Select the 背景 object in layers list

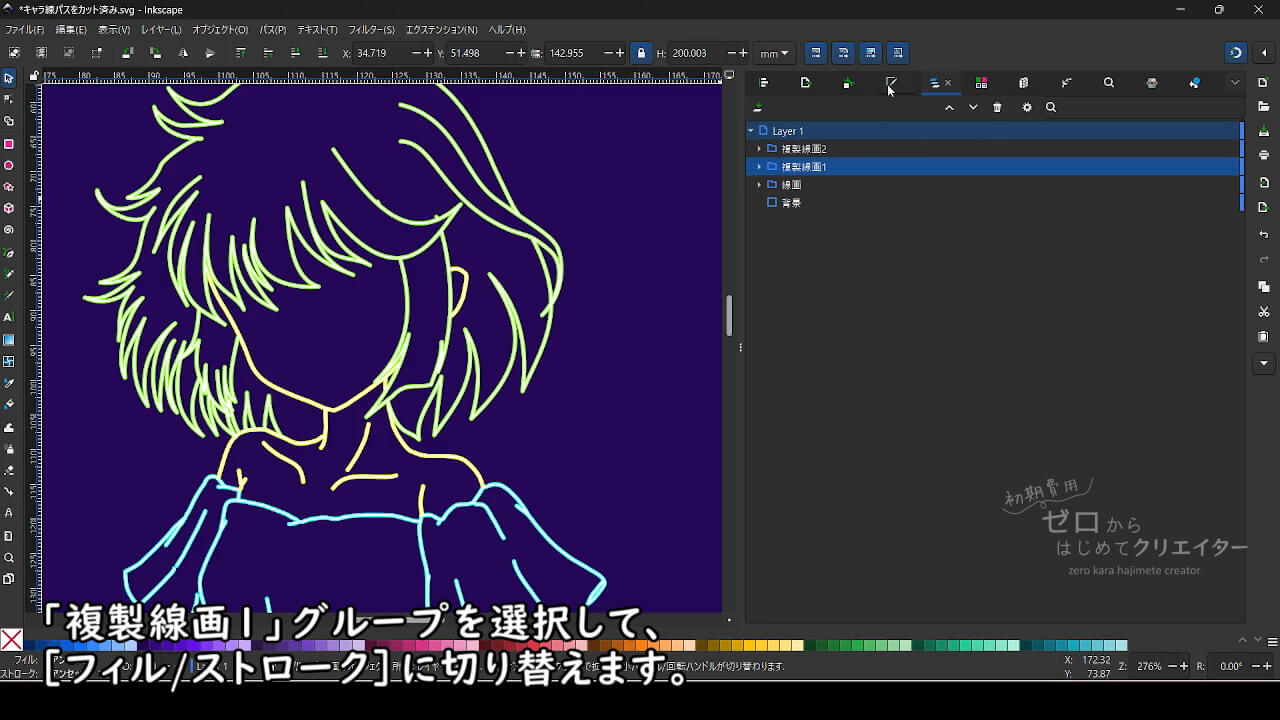pos(791,203)
